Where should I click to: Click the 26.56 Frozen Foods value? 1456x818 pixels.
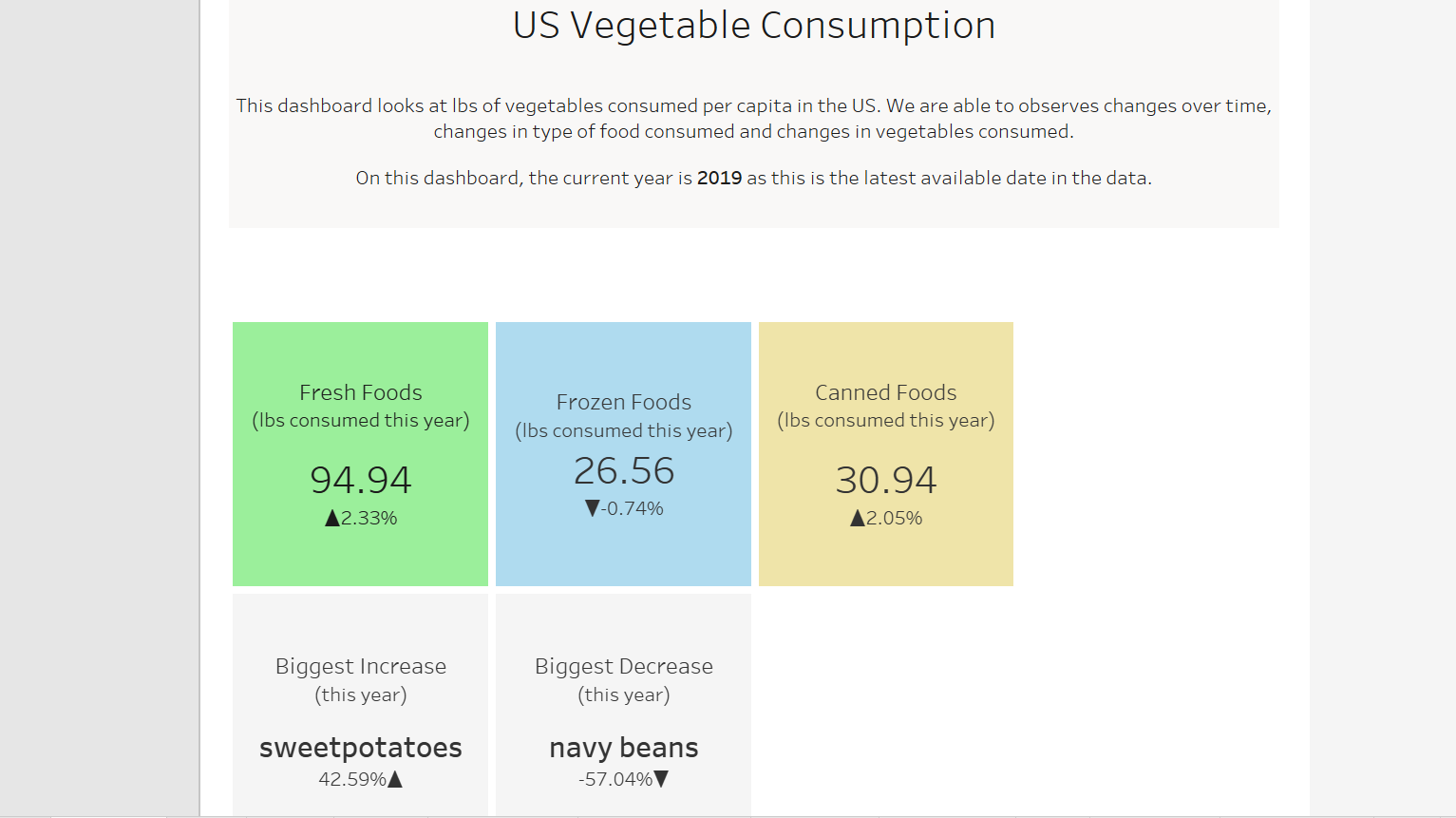click(x=624, y=471)
